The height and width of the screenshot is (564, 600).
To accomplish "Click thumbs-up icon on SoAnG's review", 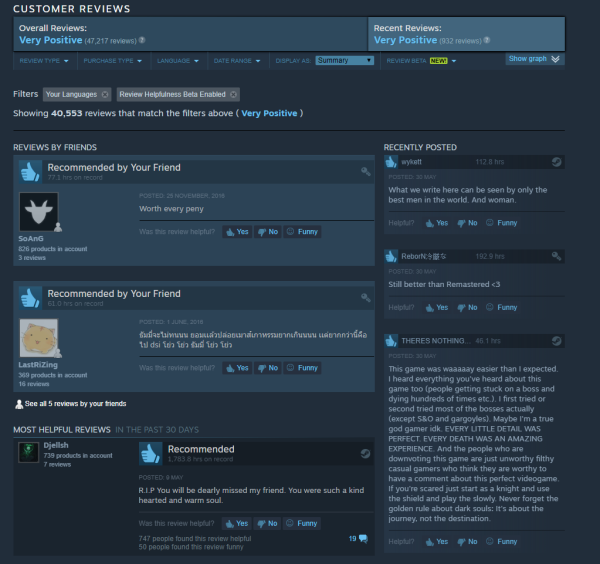I will tap(30, 171).
